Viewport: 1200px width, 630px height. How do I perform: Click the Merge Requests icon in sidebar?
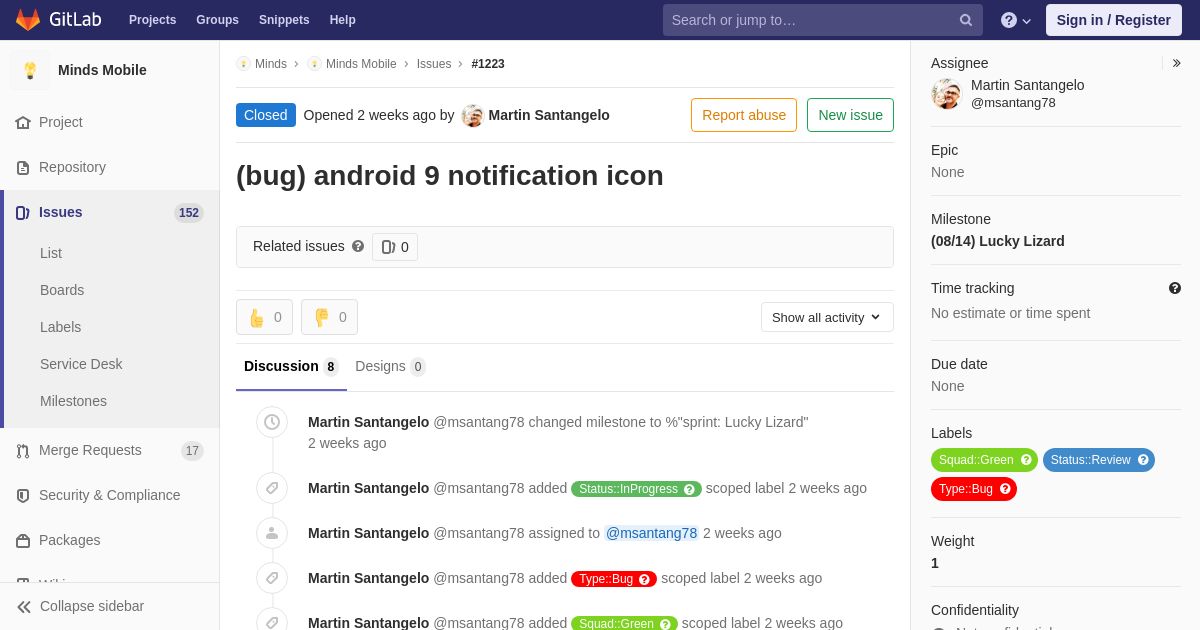(x=23, y=451)
